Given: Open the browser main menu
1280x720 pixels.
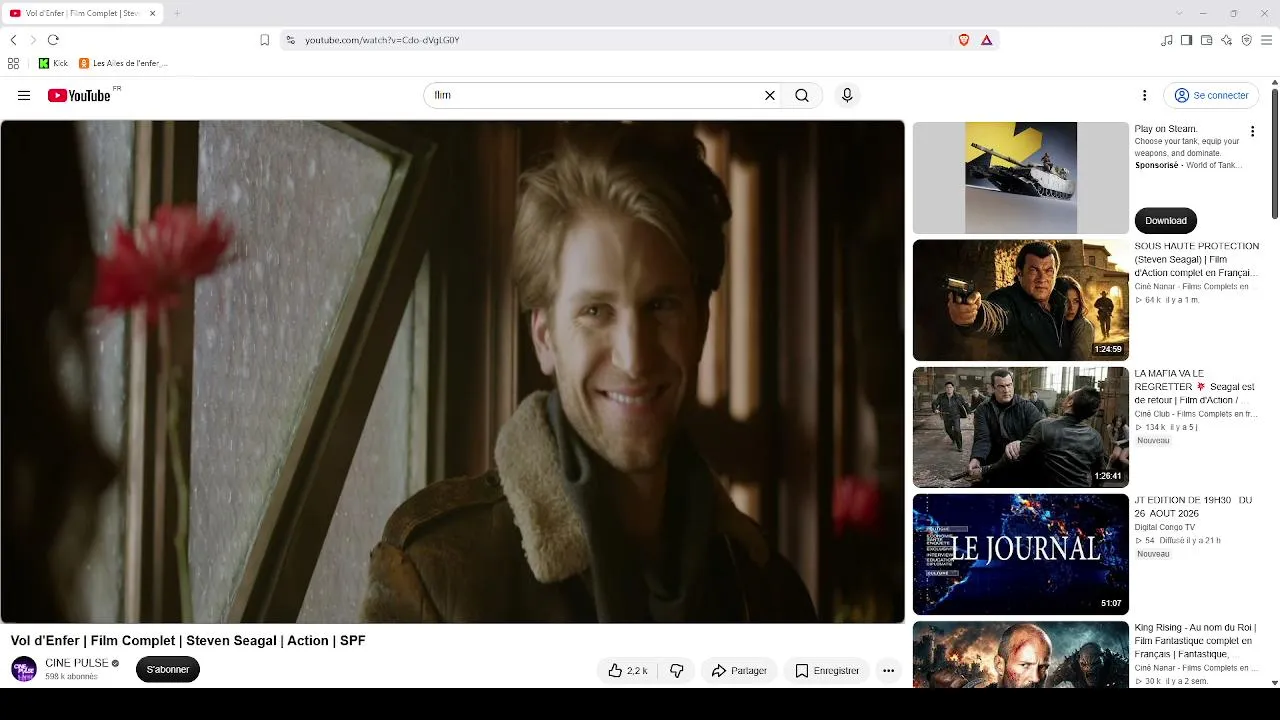Looking at the screenshot, I should coord(1266,40).
